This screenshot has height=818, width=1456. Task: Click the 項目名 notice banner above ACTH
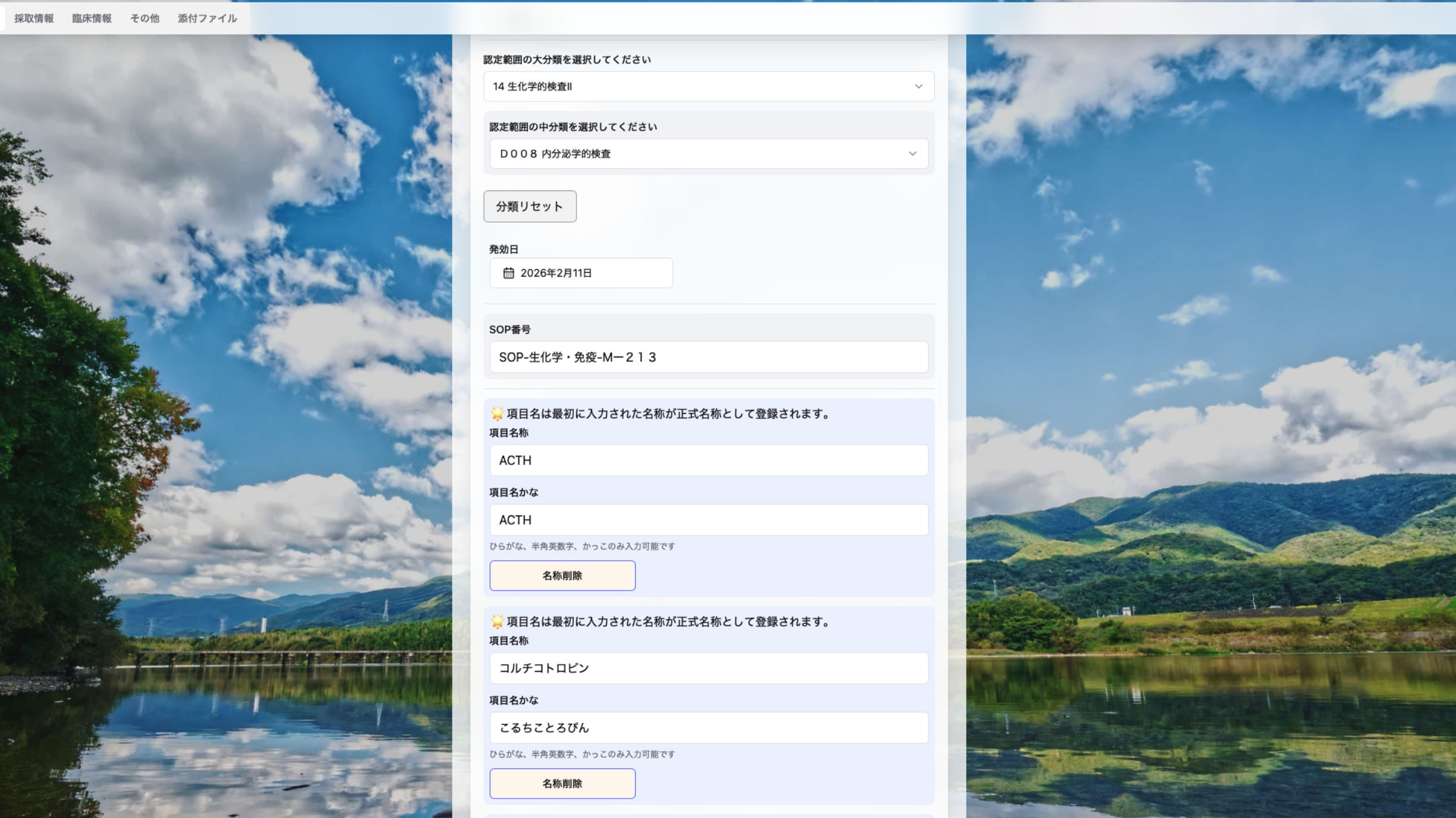(x=661, y=414)
